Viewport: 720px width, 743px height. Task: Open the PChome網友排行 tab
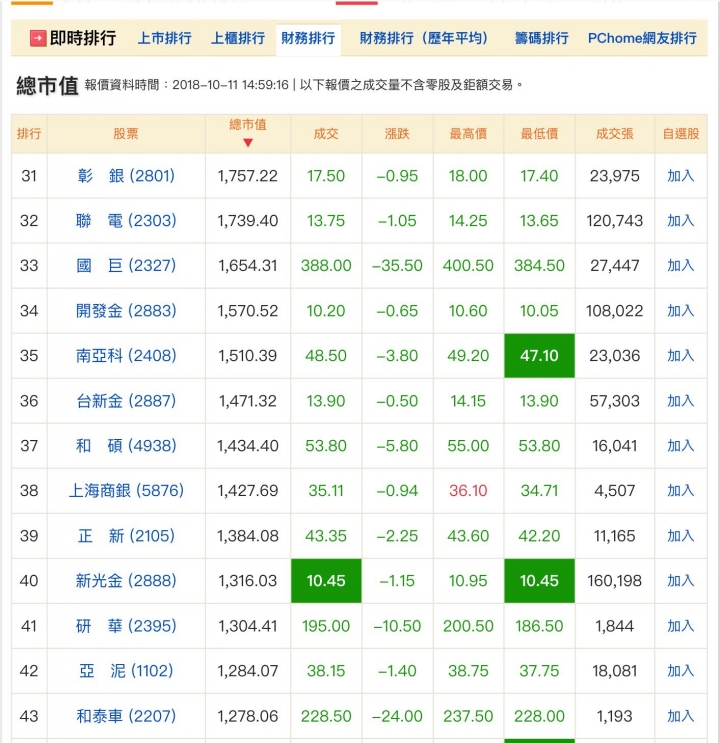[642, 38]
